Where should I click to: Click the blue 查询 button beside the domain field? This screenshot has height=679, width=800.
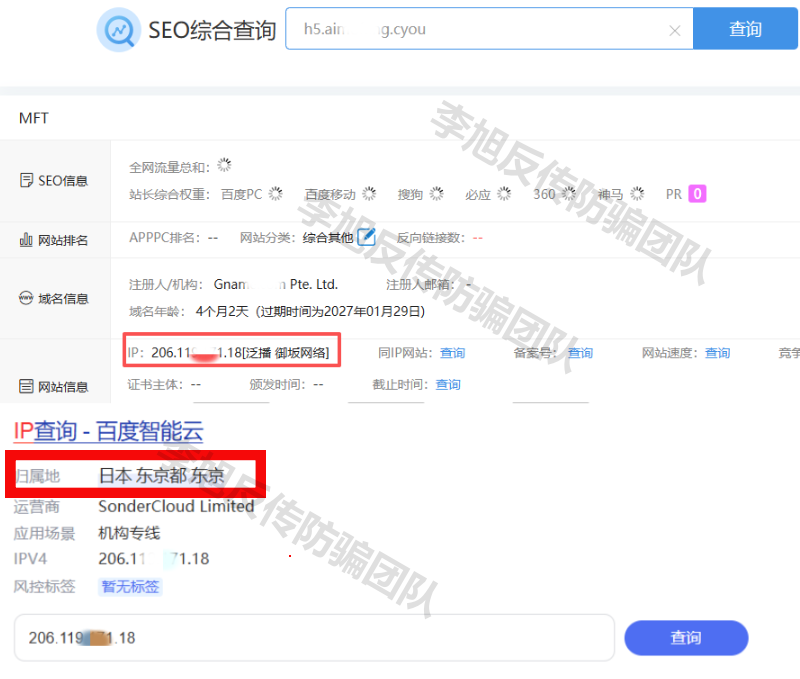[745, 29]
